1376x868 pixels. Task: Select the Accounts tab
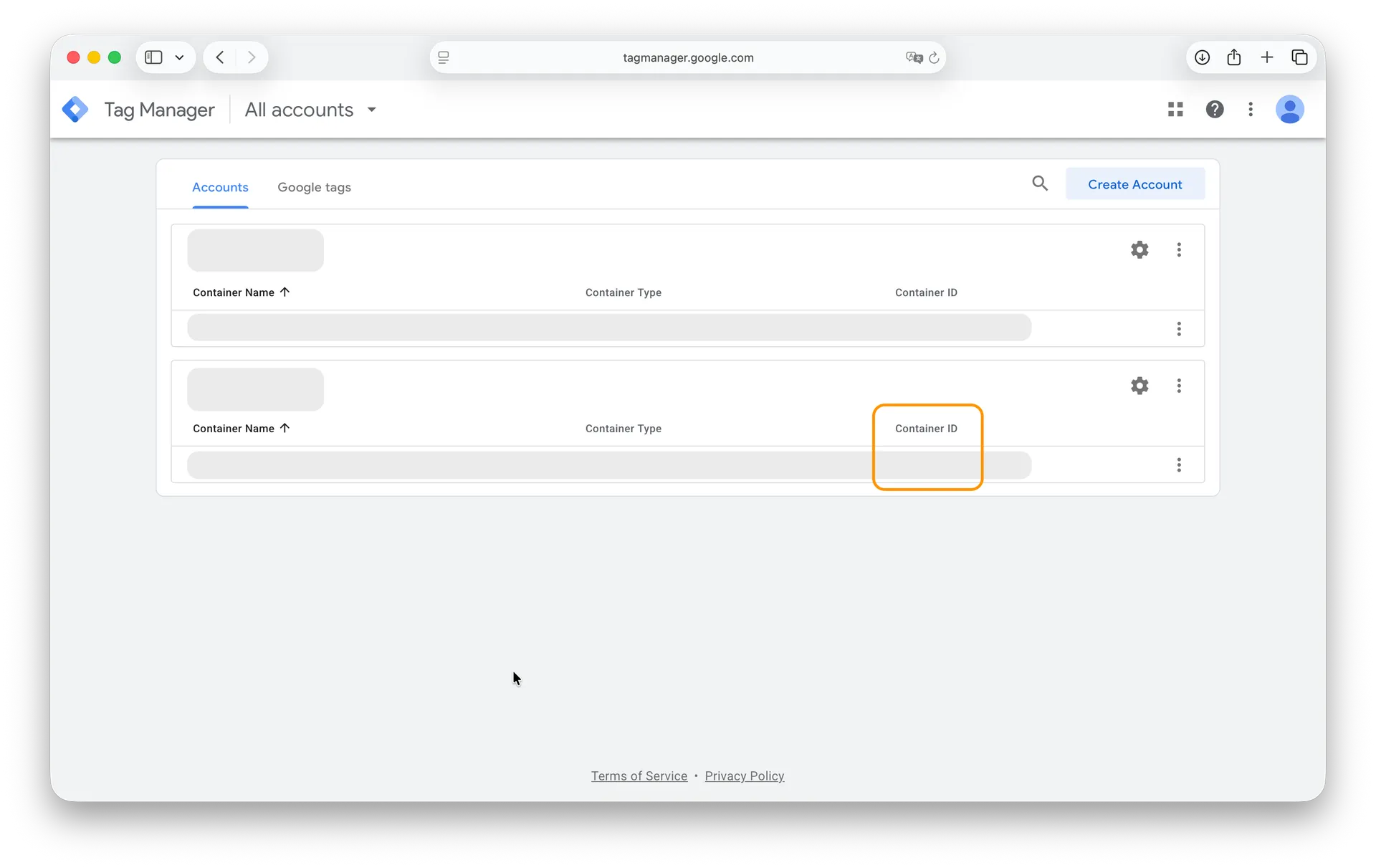pos(219,187)
